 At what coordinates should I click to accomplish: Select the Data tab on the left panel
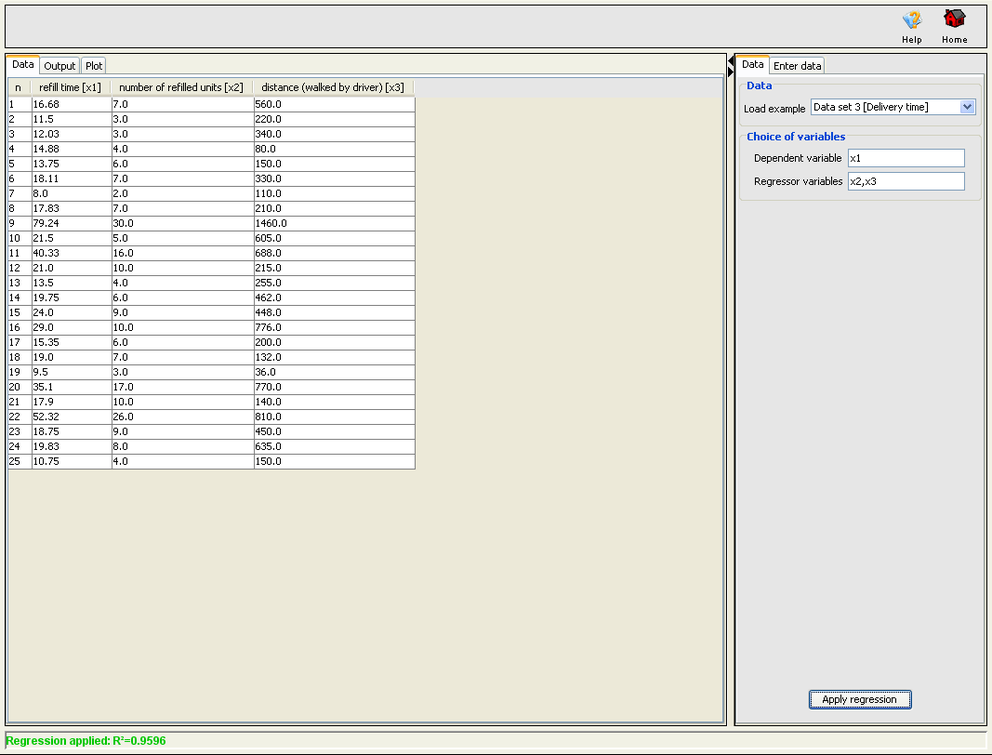tap(22, 64)
